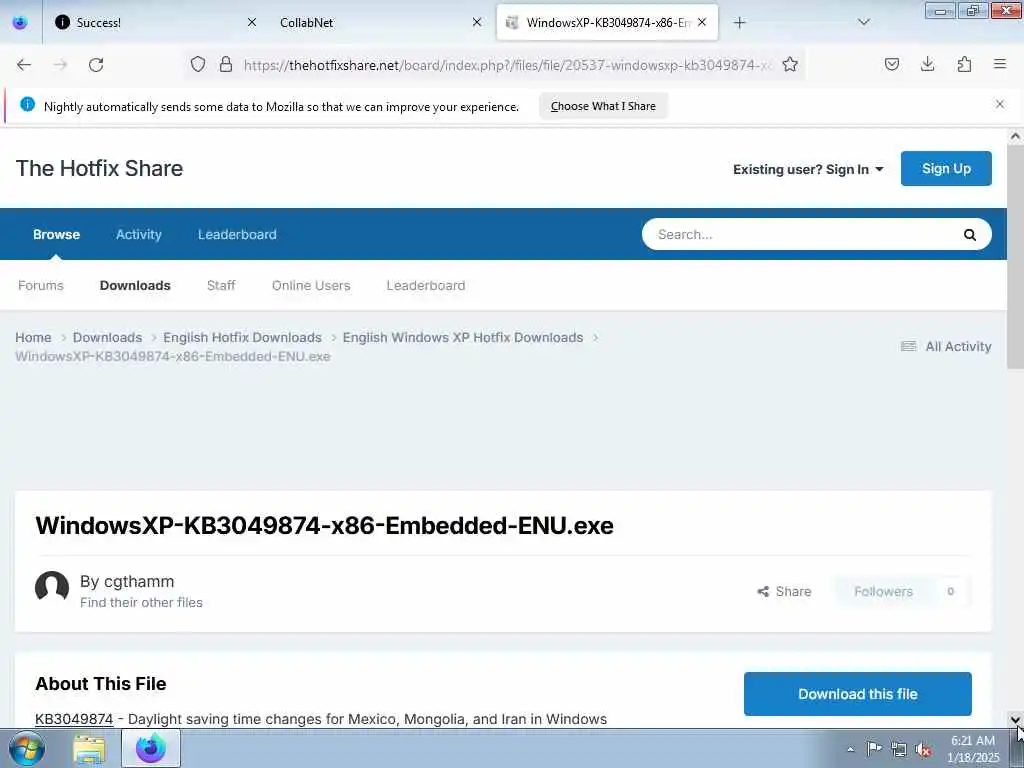Open Leaderboard in the sub-navigation row
Viewport: 1024px width, 768px height.
(426, 285)
